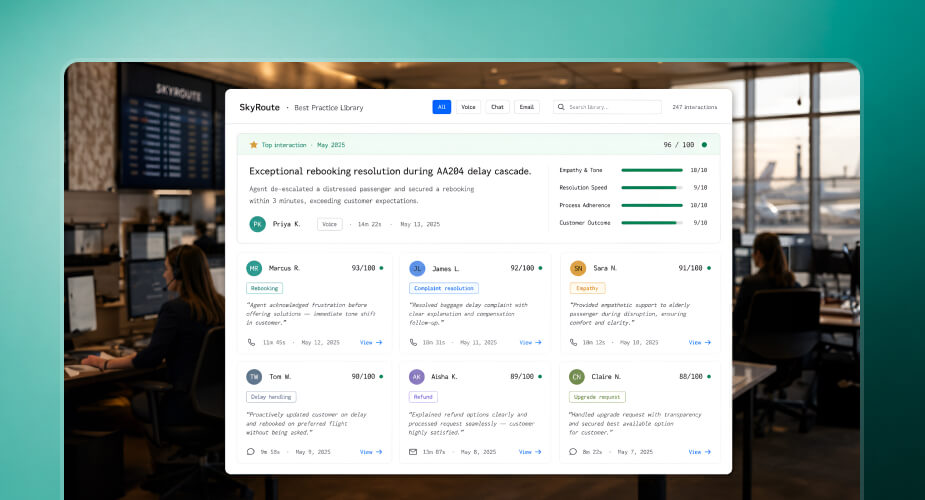The height and width of the screenshot is (500, 925).
Task: Click the MR avatar for Marcus R.
Action: (254, 268)
